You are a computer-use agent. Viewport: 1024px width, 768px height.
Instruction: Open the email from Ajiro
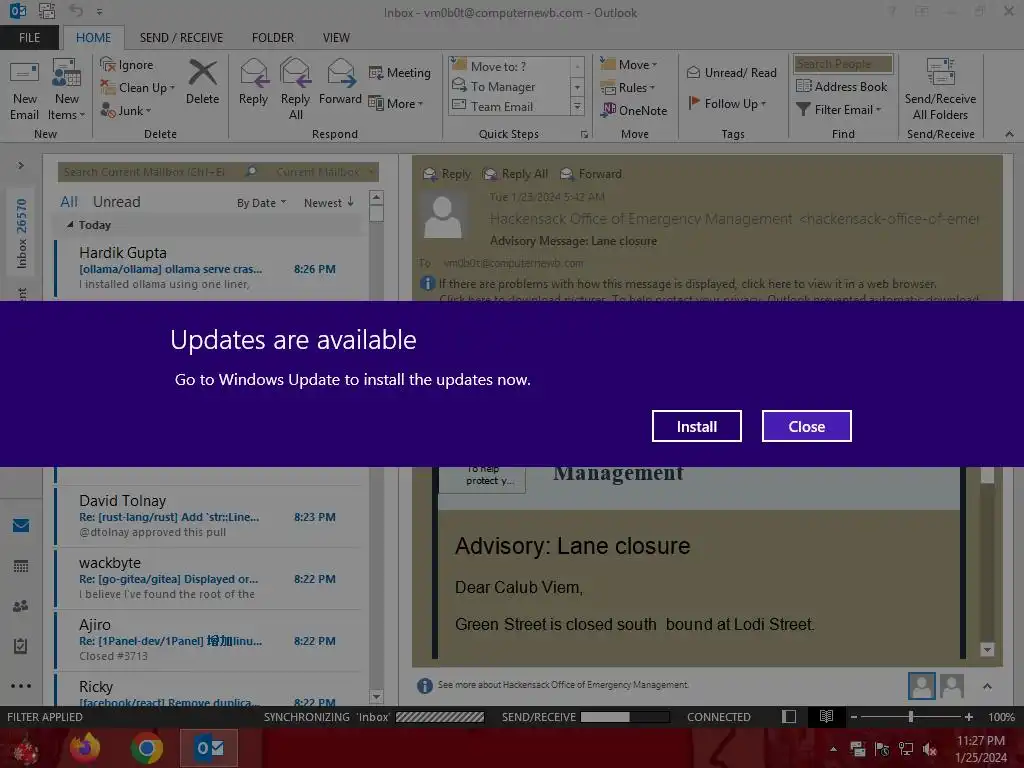click(x=208, y=640)
